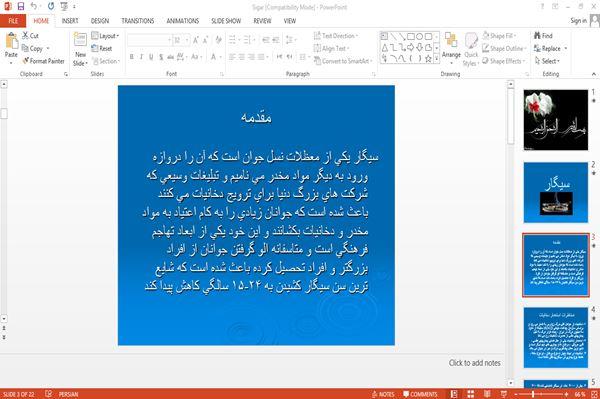
Task: Click the 'Click to add notes' area
Action: (474, 363)
